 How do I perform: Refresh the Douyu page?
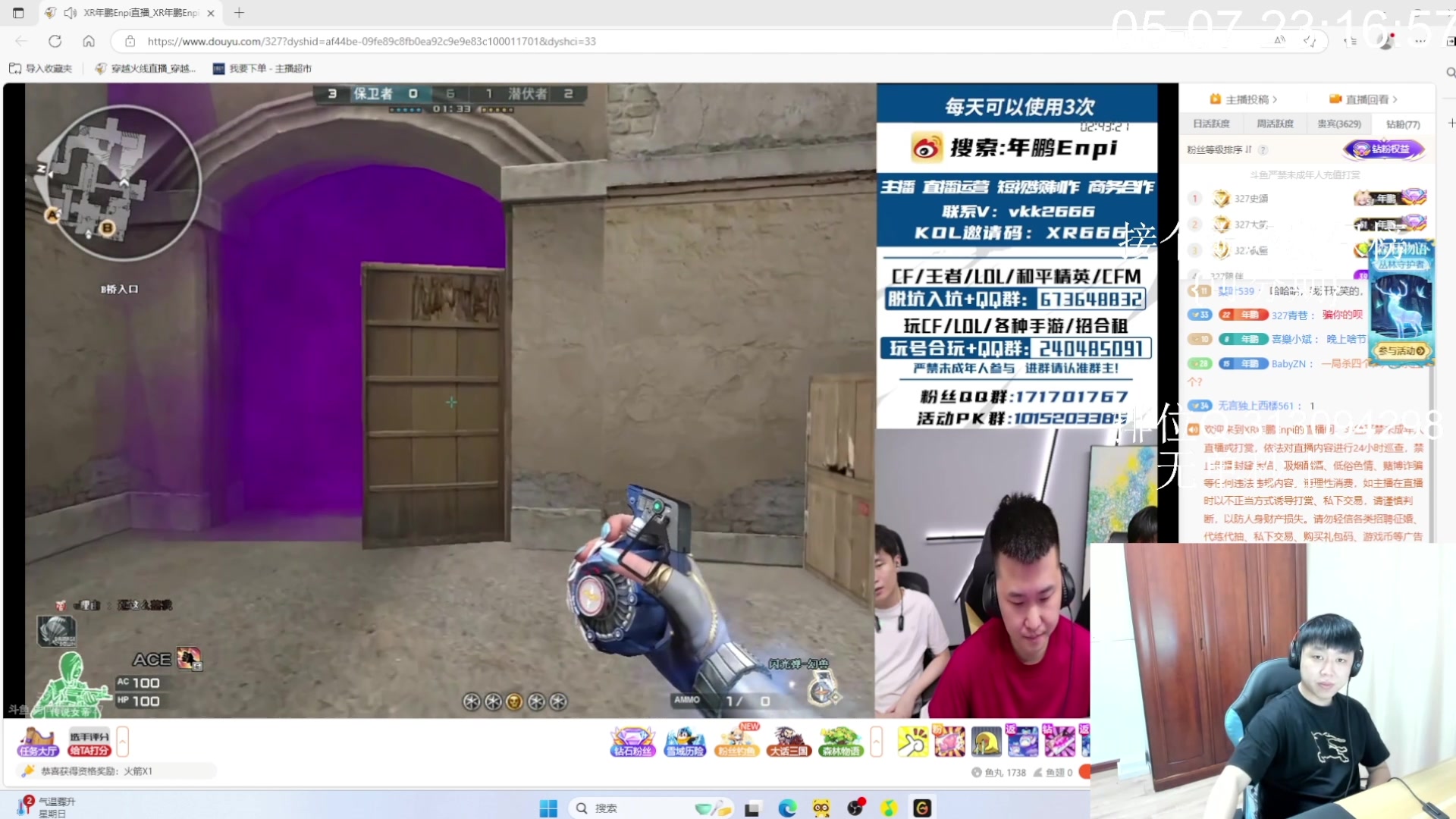pyautogui.click(x=55, y=41)
